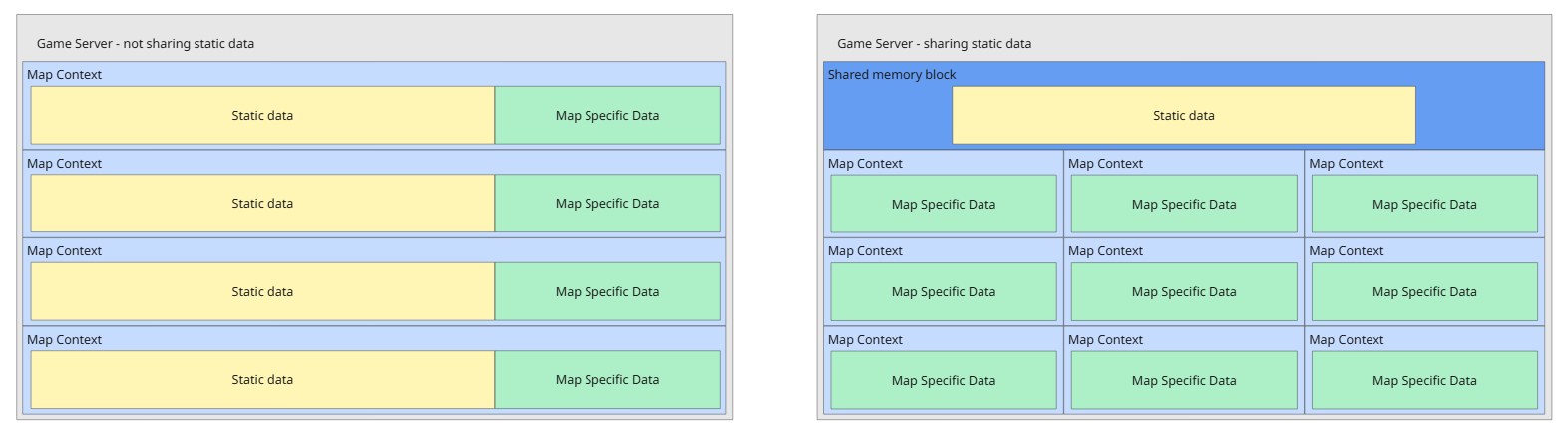Select Map Specific Data in third non-sharing row
1568x433 pixels.
(606, 292)
